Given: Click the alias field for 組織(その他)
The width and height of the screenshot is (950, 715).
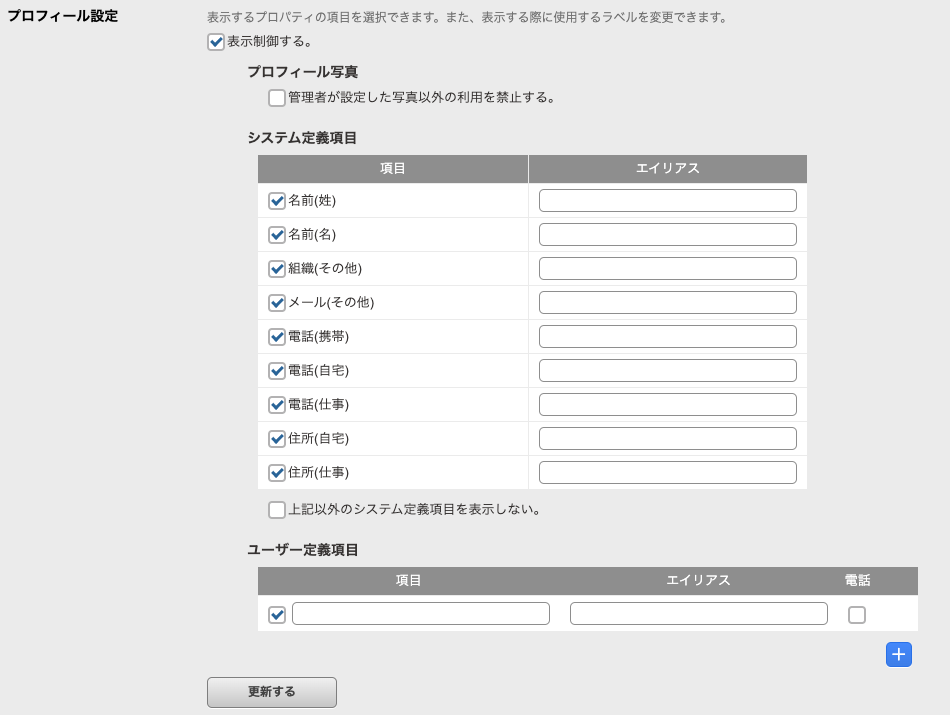Looking at the screenshot, I should (x=668, y=268).
